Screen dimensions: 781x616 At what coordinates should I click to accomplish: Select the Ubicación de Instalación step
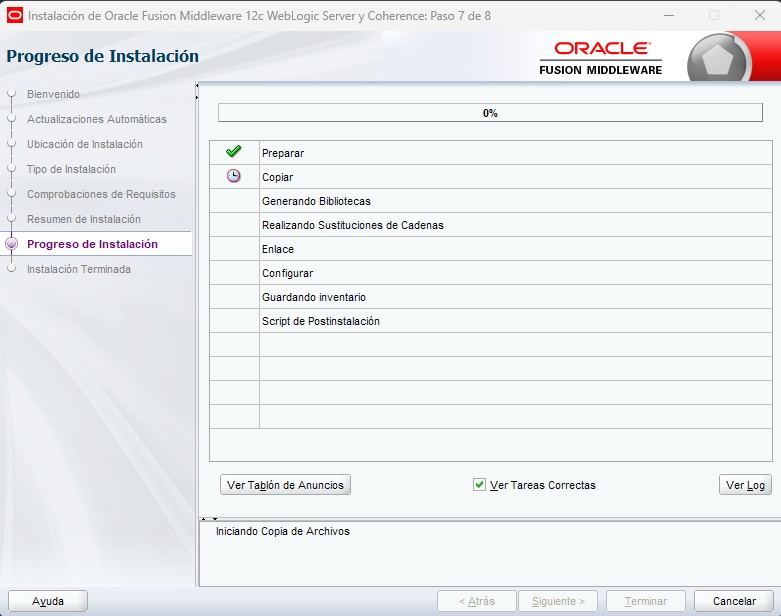point(85,144)
